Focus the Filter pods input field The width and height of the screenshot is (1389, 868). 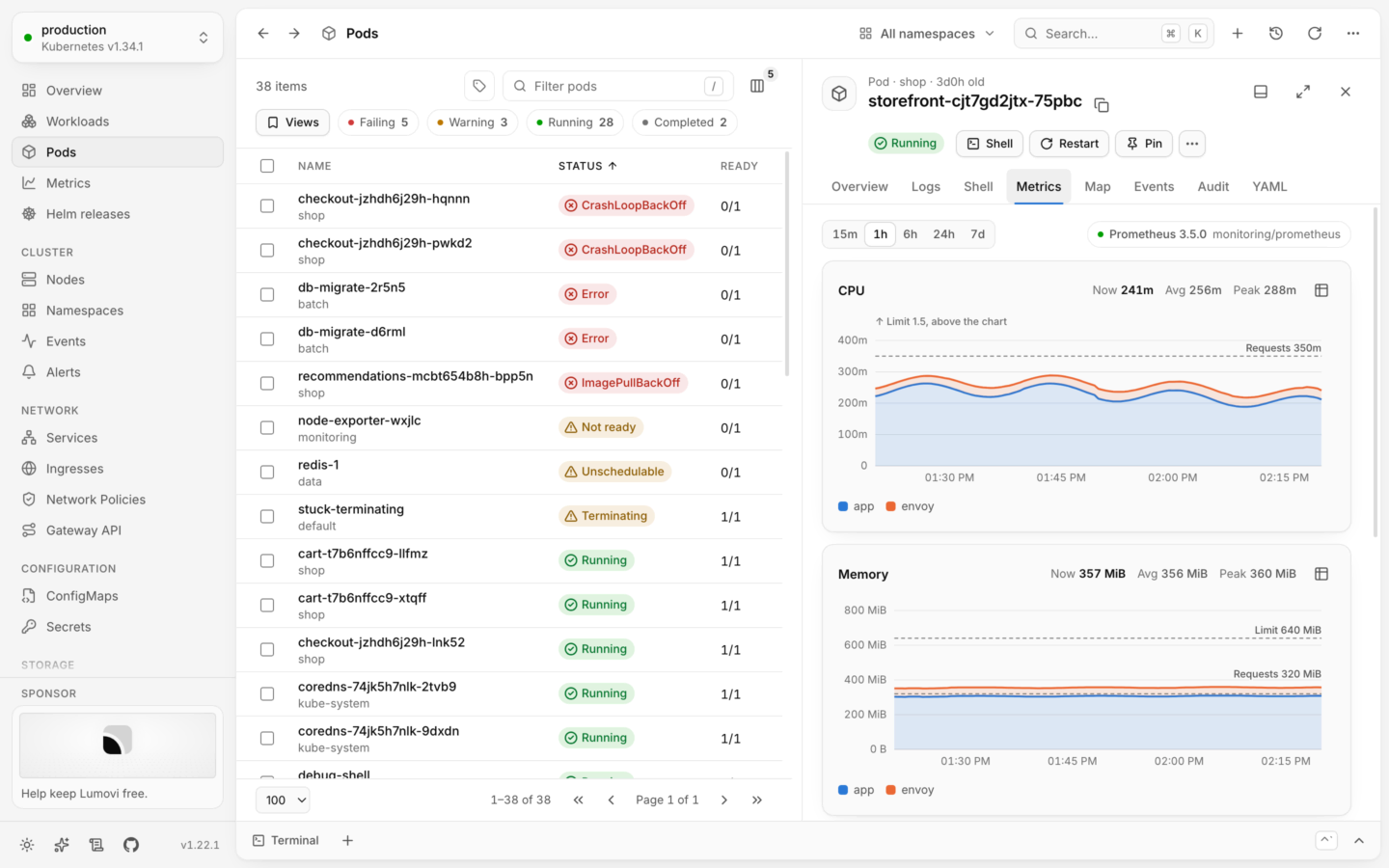click(x=618, y=86)
